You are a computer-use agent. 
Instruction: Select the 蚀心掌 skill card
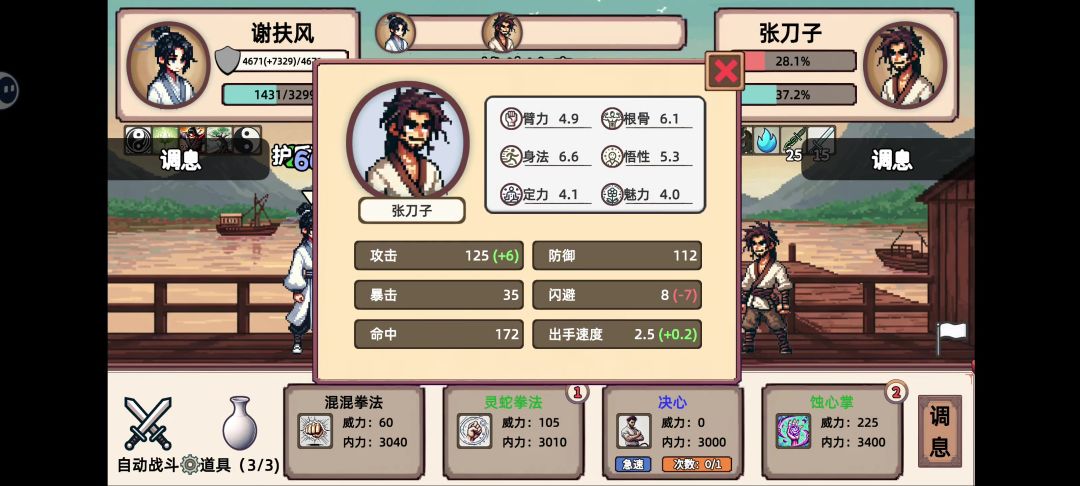click(x=832, y=432)
